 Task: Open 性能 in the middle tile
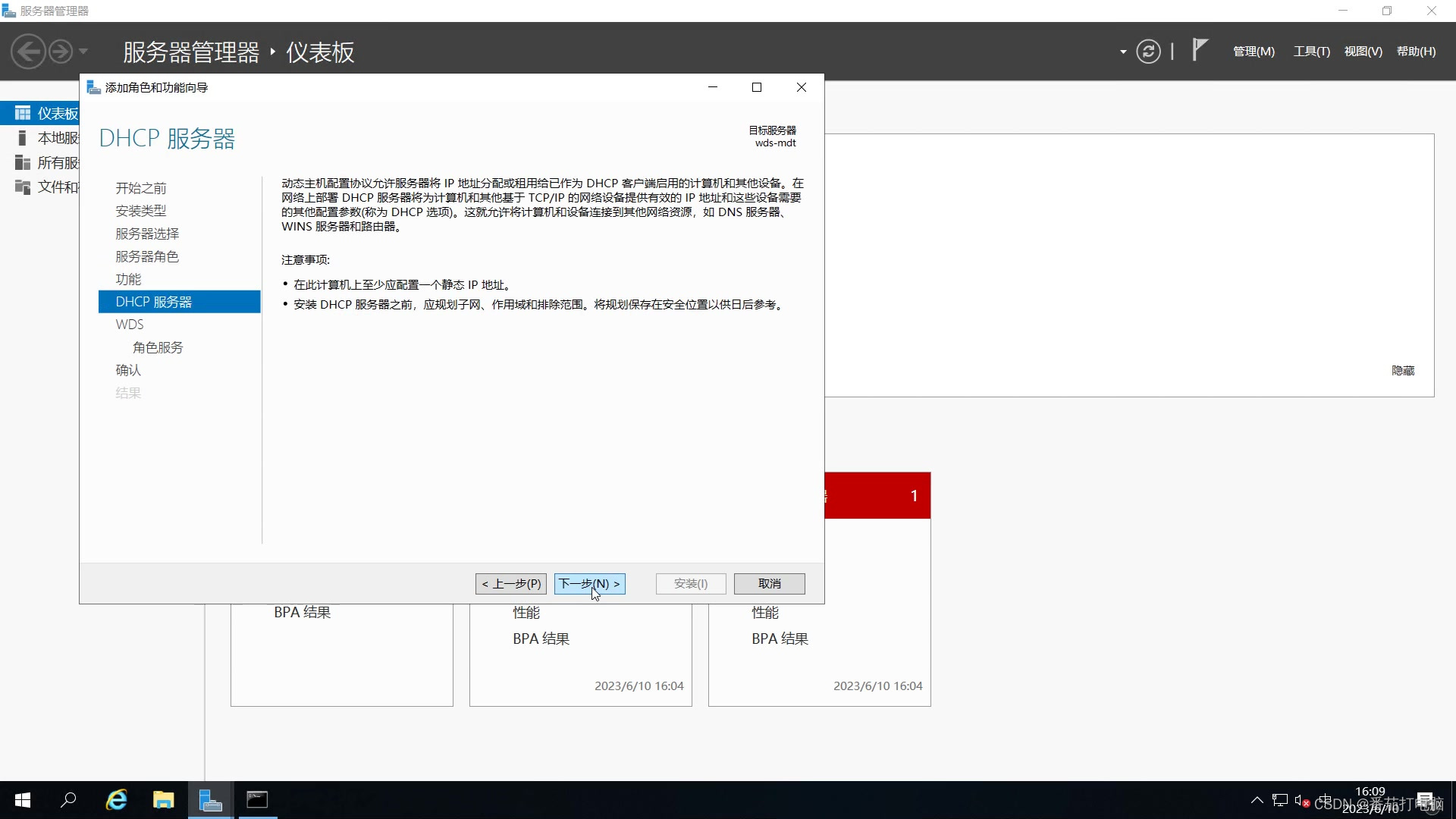tap(526, 613)
